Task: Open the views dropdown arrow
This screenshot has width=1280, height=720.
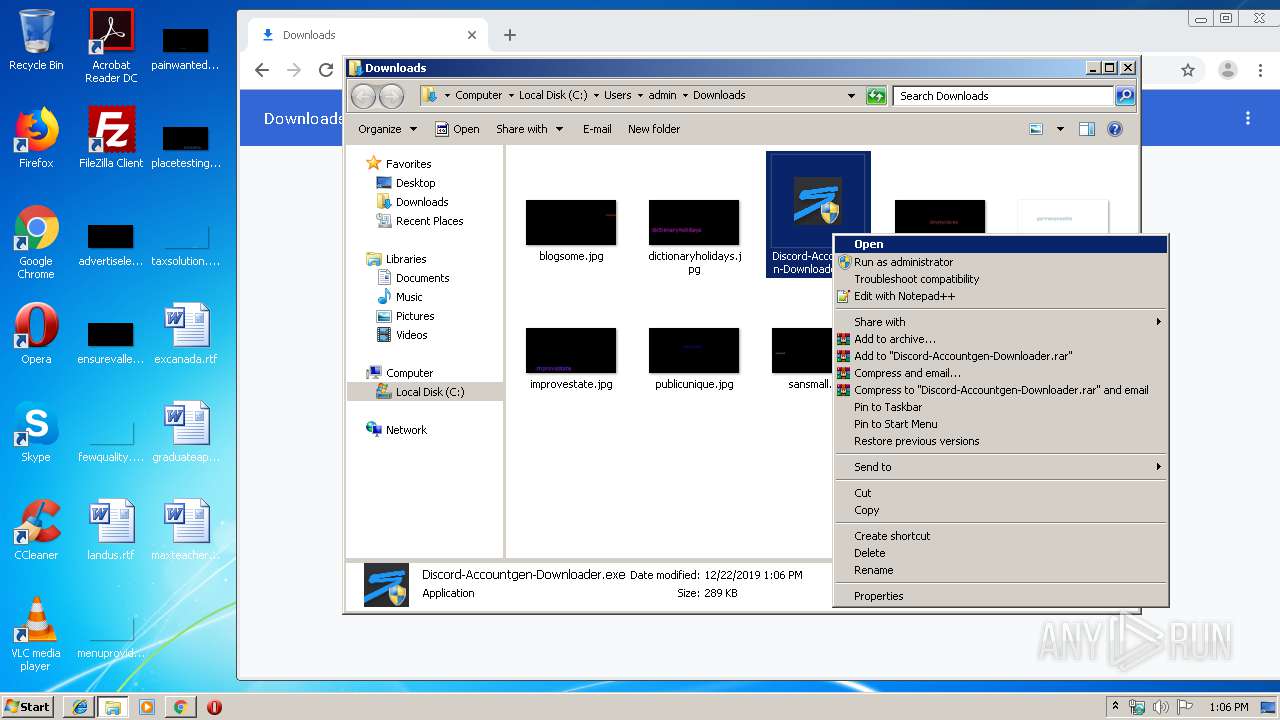Action: 1060,129
